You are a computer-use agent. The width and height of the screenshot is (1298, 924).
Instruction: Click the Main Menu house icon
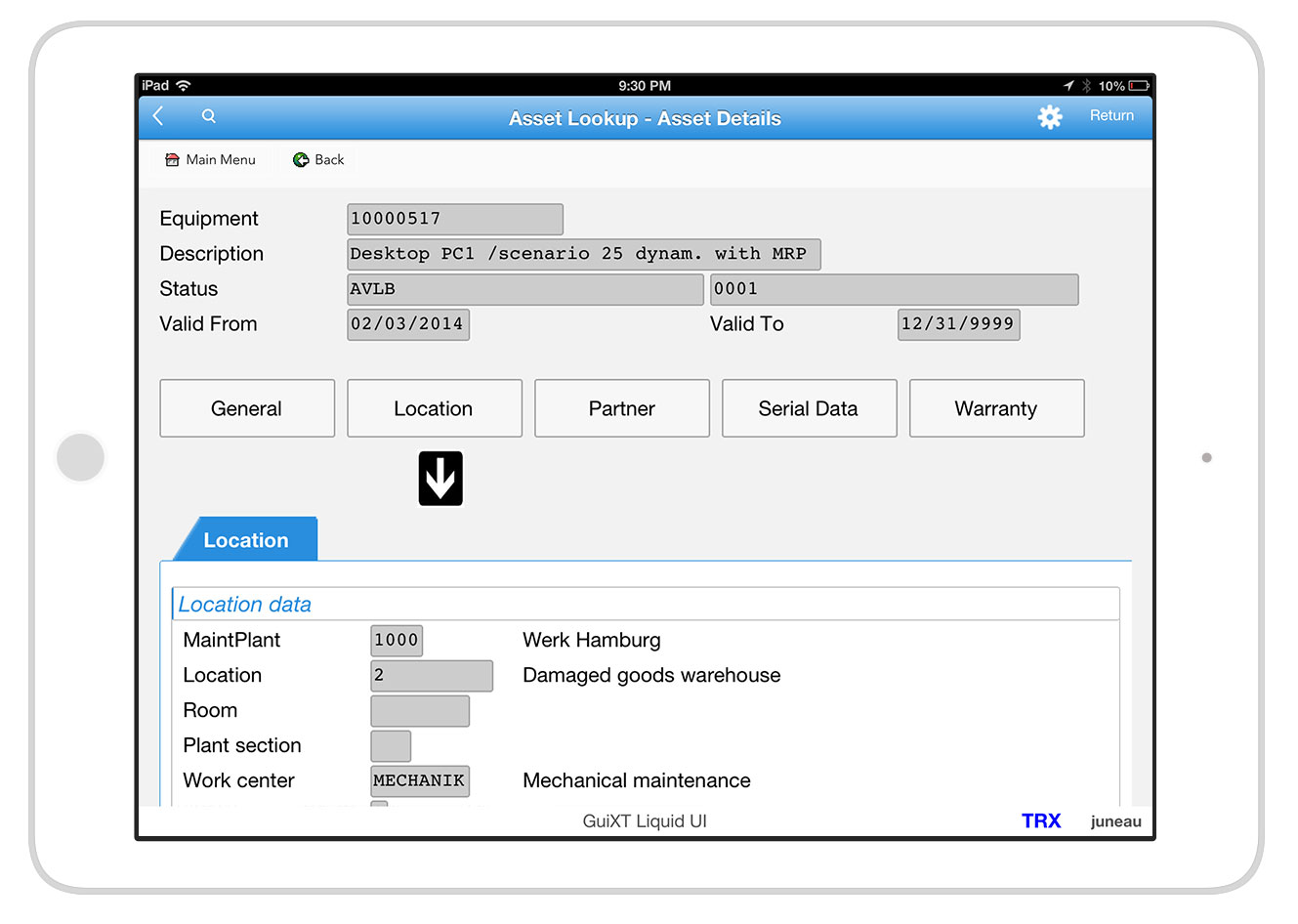tap(172, 160)
